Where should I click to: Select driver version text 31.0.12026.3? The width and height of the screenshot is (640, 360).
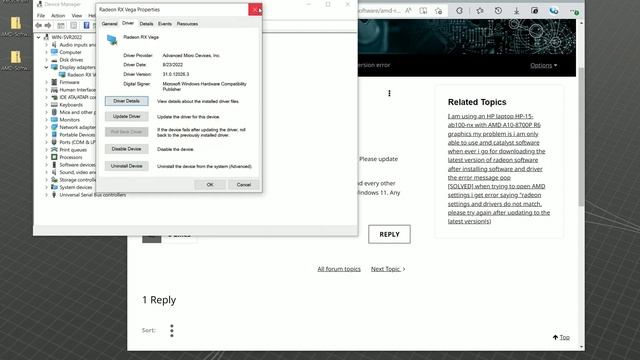(176, 74)
